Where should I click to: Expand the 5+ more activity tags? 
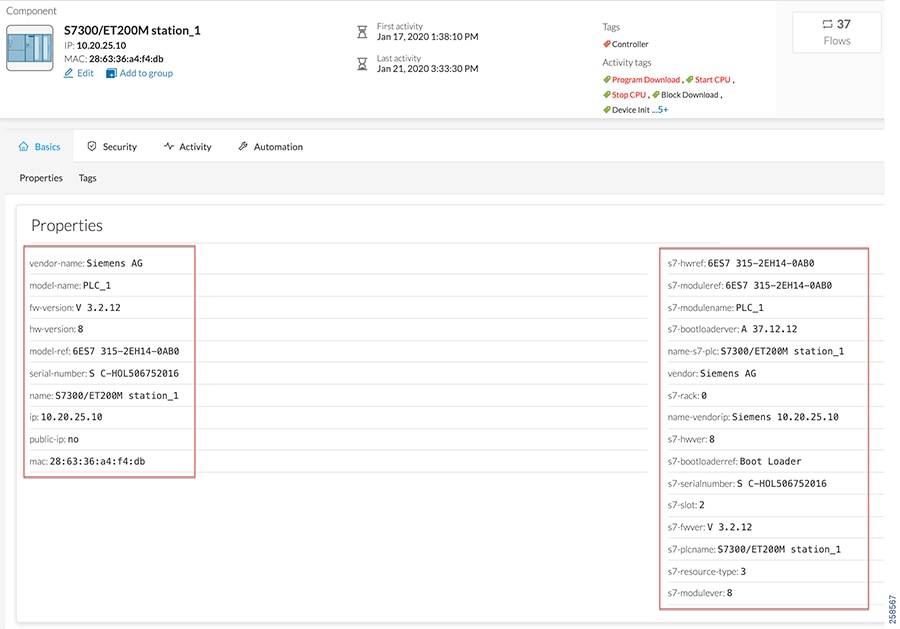[x=660, y=110]
